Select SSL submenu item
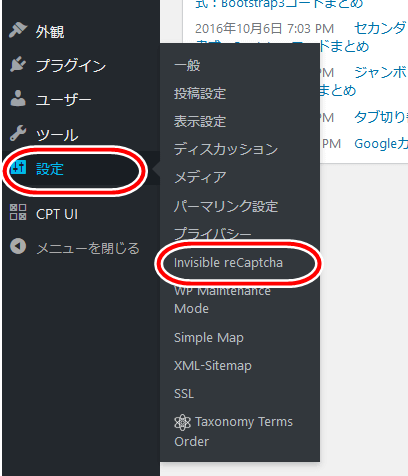The height and width of the screenshot is (476, 408). click(184, 394)
